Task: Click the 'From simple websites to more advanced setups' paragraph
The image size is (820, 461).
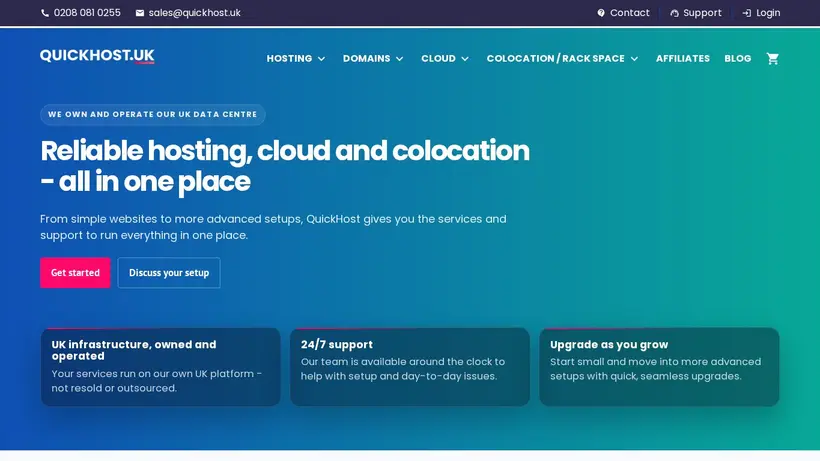Action: (x=274, y=227)
